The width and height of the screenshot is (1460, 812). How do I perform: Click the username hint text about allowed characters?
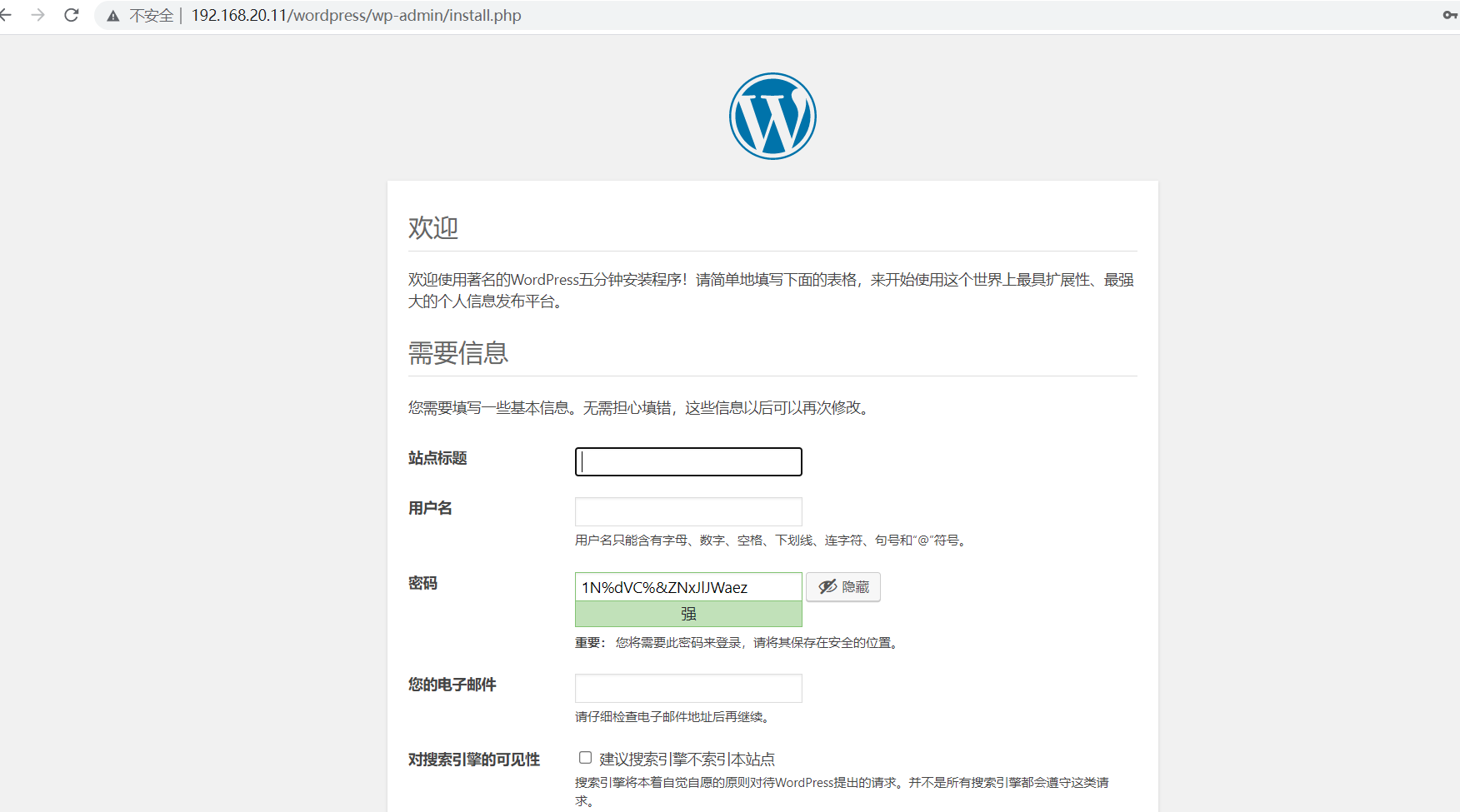[x=772, y=541]
